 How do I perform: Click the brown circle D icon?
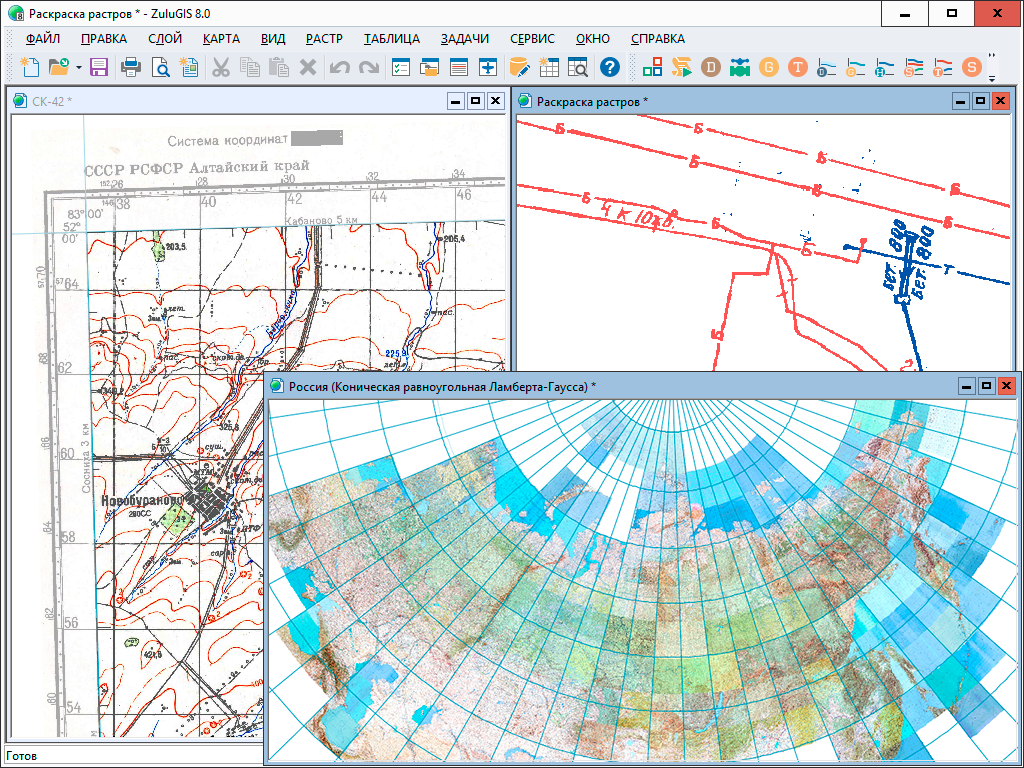point(711,67)
